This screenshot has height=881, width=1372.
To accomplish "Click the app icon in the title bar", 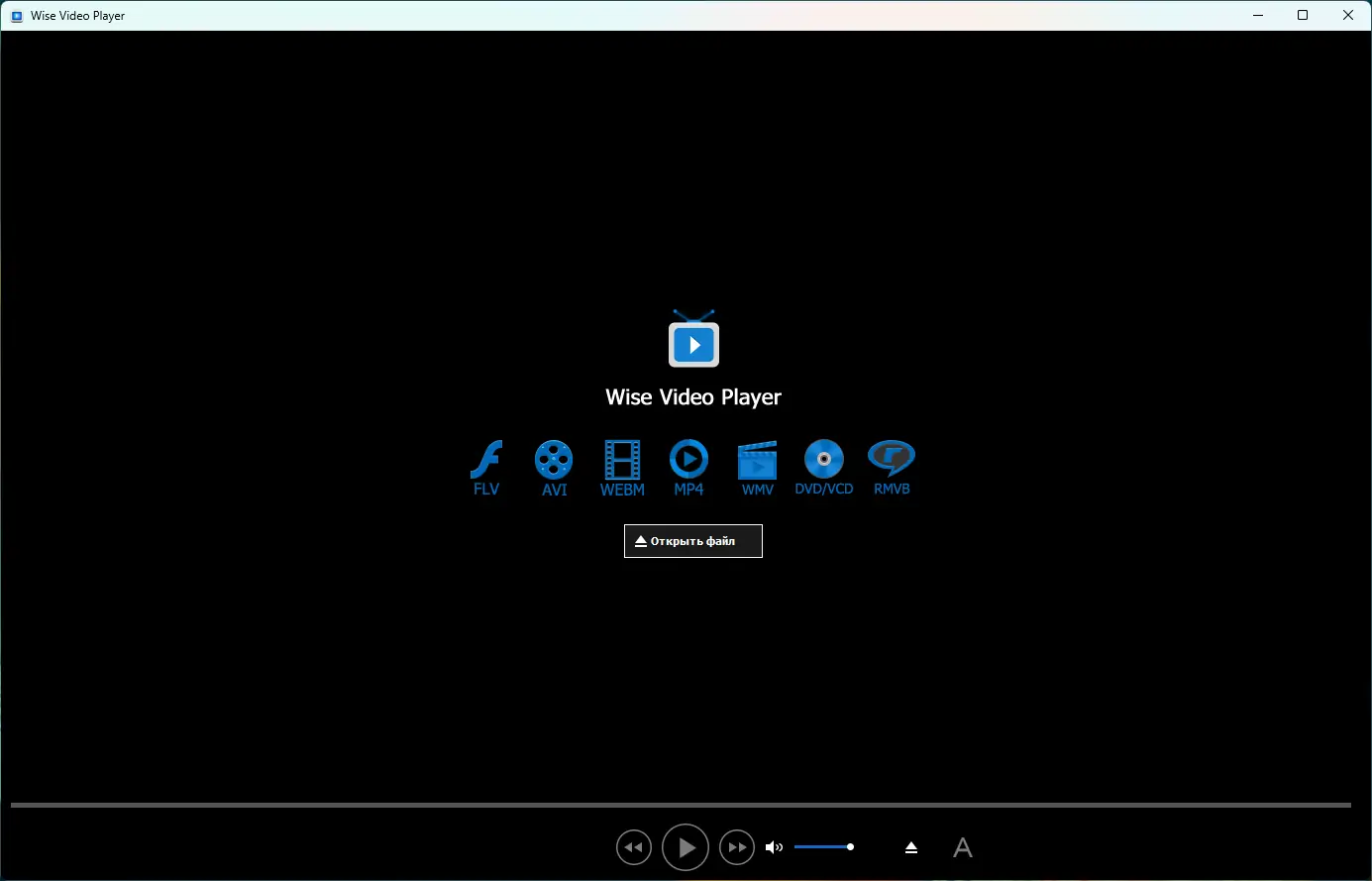I will [x=17, y=16].
